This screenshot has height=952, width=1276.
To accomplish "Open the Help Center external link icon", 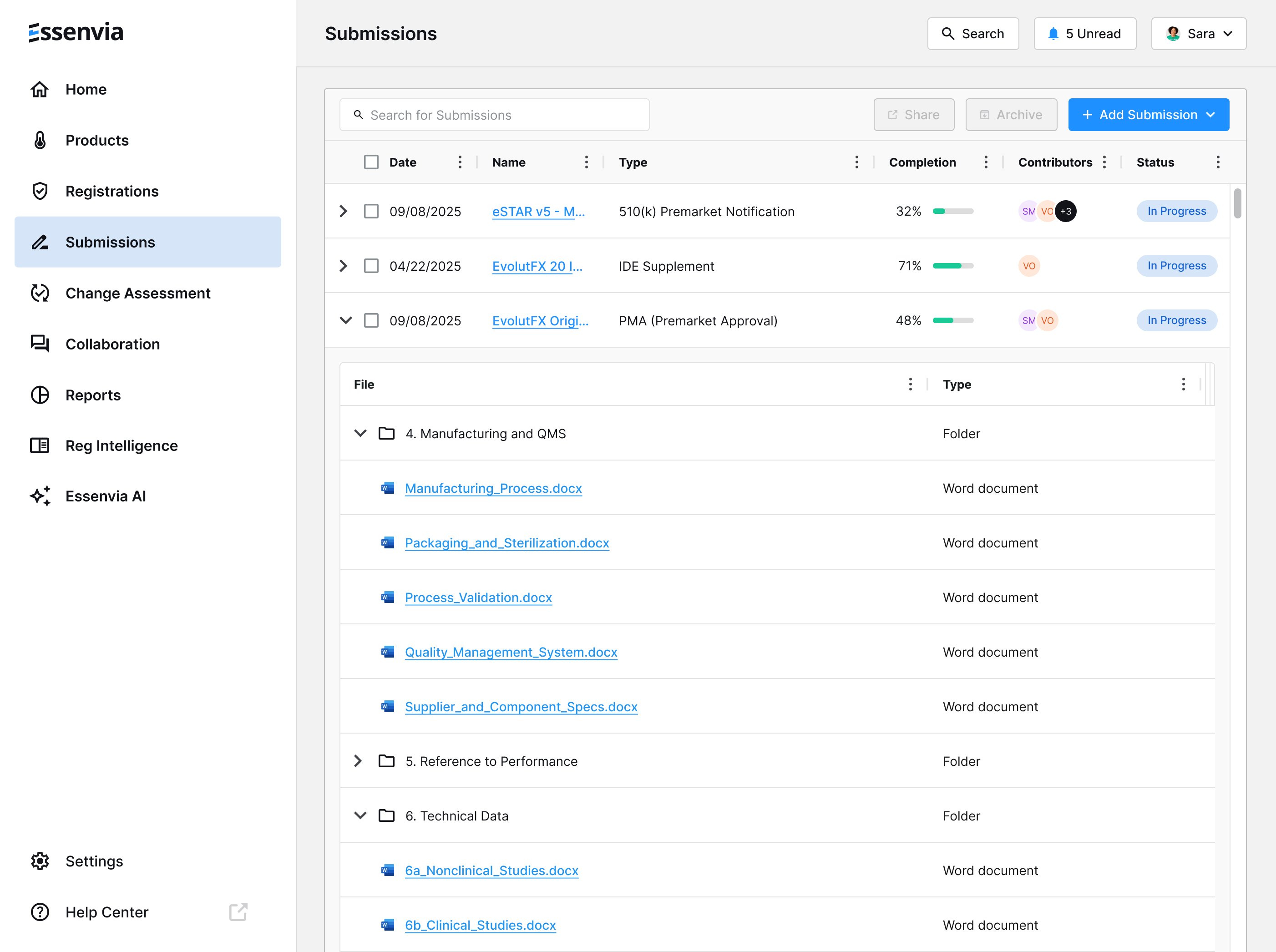I will (x=238, y=912).
